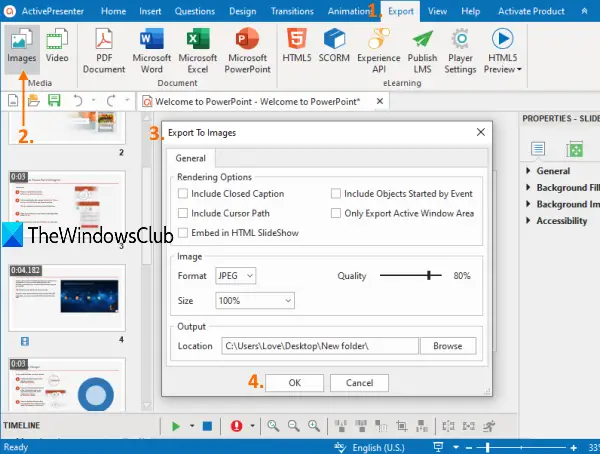This screenshot has height=454, width=600.
Task: Check Include Cursor Path
Action: click(183, 213)
